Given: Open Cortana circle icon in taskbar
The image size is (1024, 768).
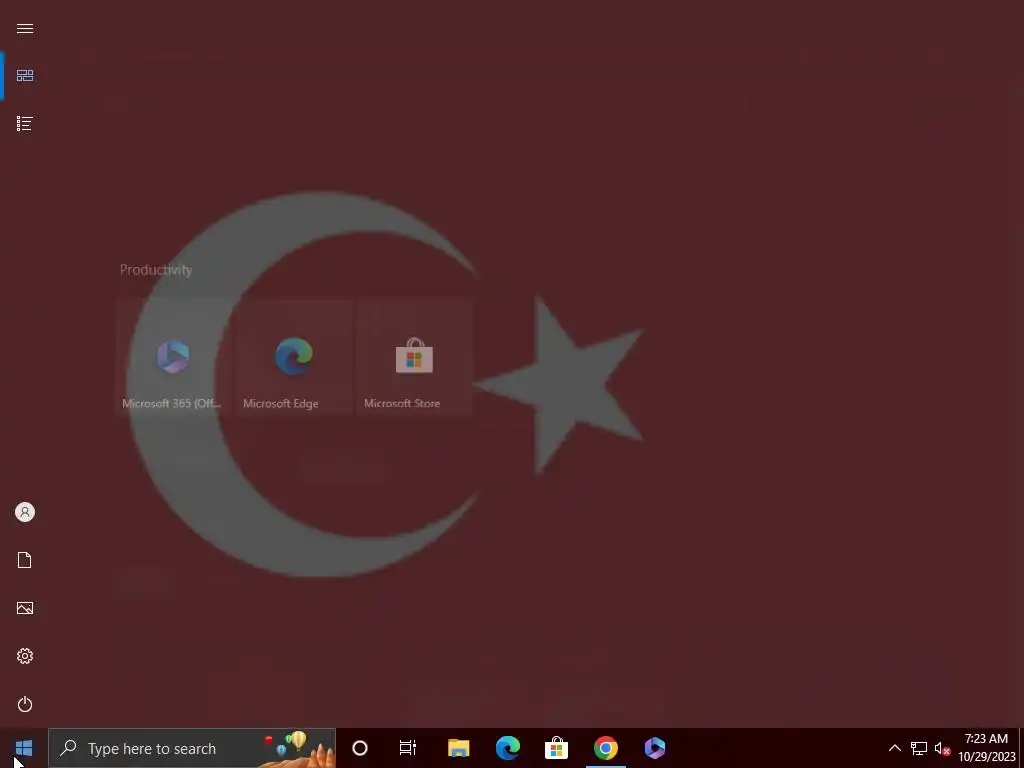Looking at the screenshot, I should coord(360,748).
